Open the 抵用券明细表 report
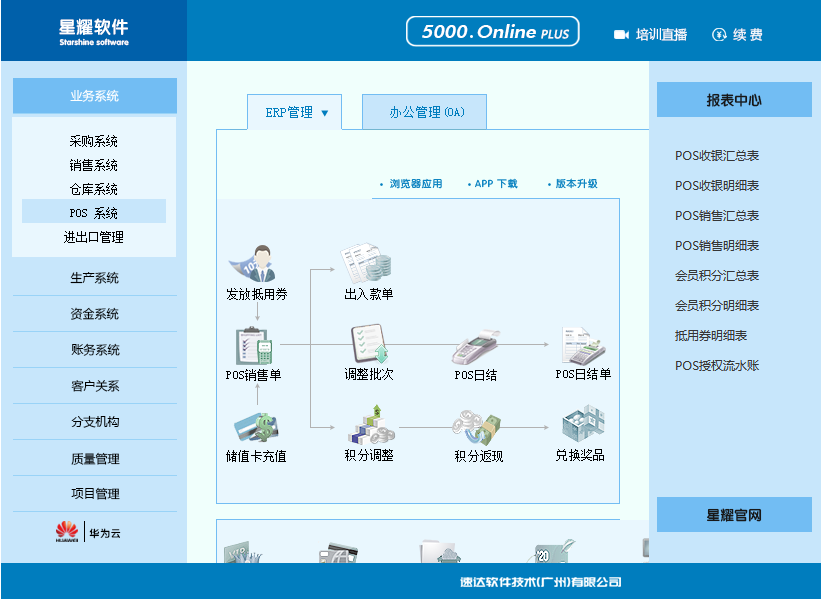Image resolution: width=822 pixels, height=601 pixels. [711, 336]
